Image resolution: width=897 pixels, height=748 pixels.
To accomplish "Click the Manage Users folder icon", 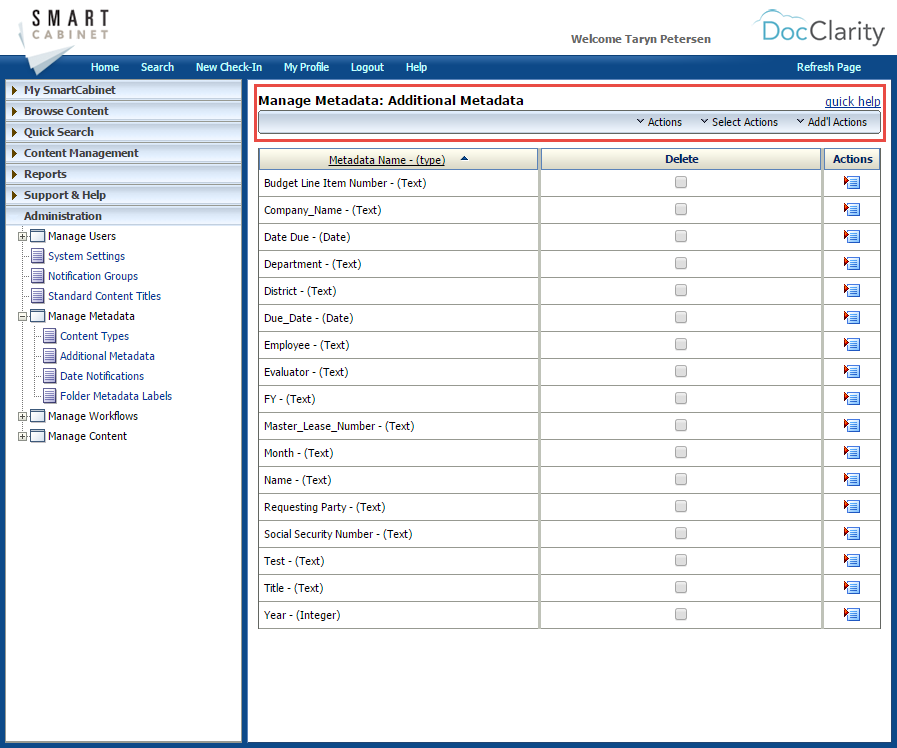I will click(37, 236).
